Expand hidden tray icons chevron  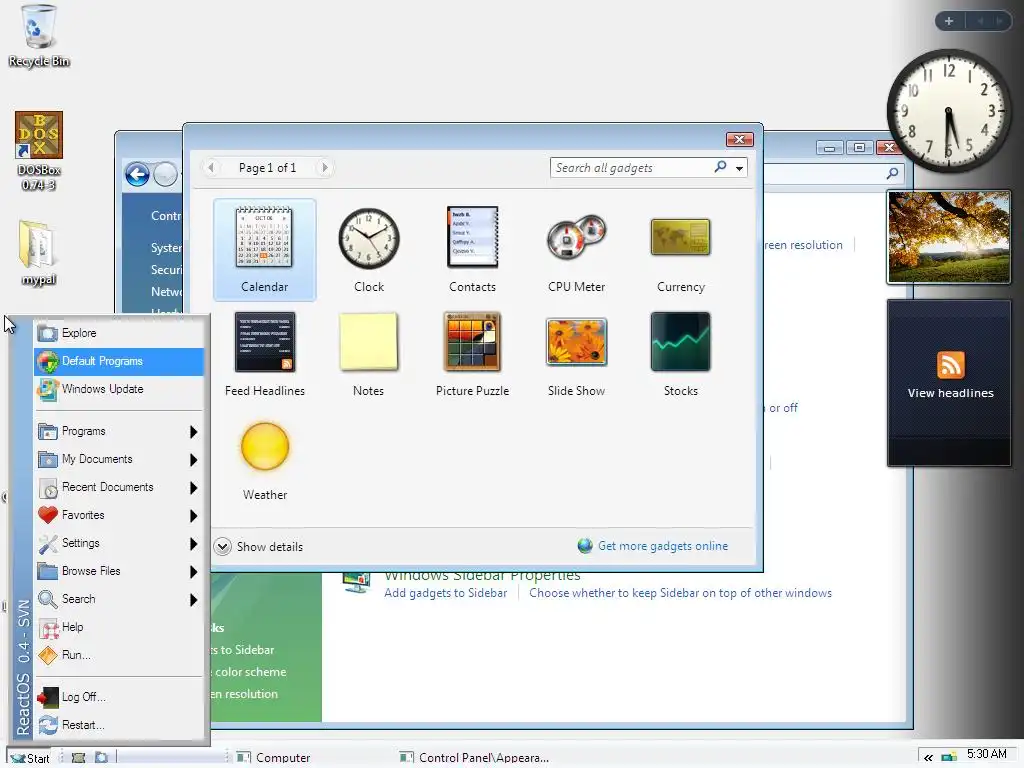[928, 758]
